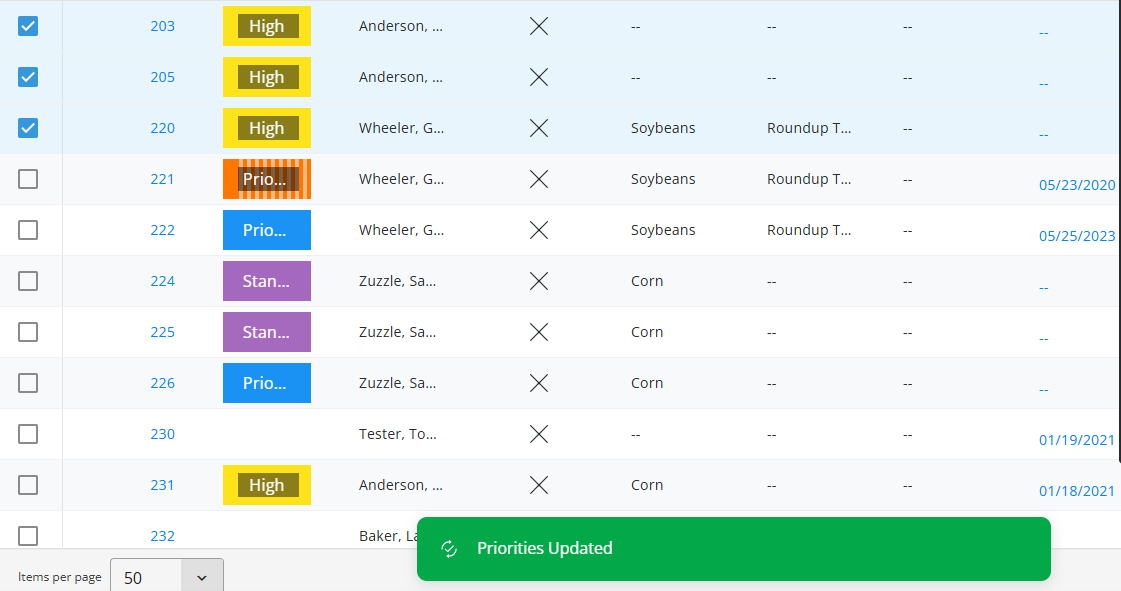
Task: Click the sync icon in Priorities Updated toast
Action: pos(449,549)
